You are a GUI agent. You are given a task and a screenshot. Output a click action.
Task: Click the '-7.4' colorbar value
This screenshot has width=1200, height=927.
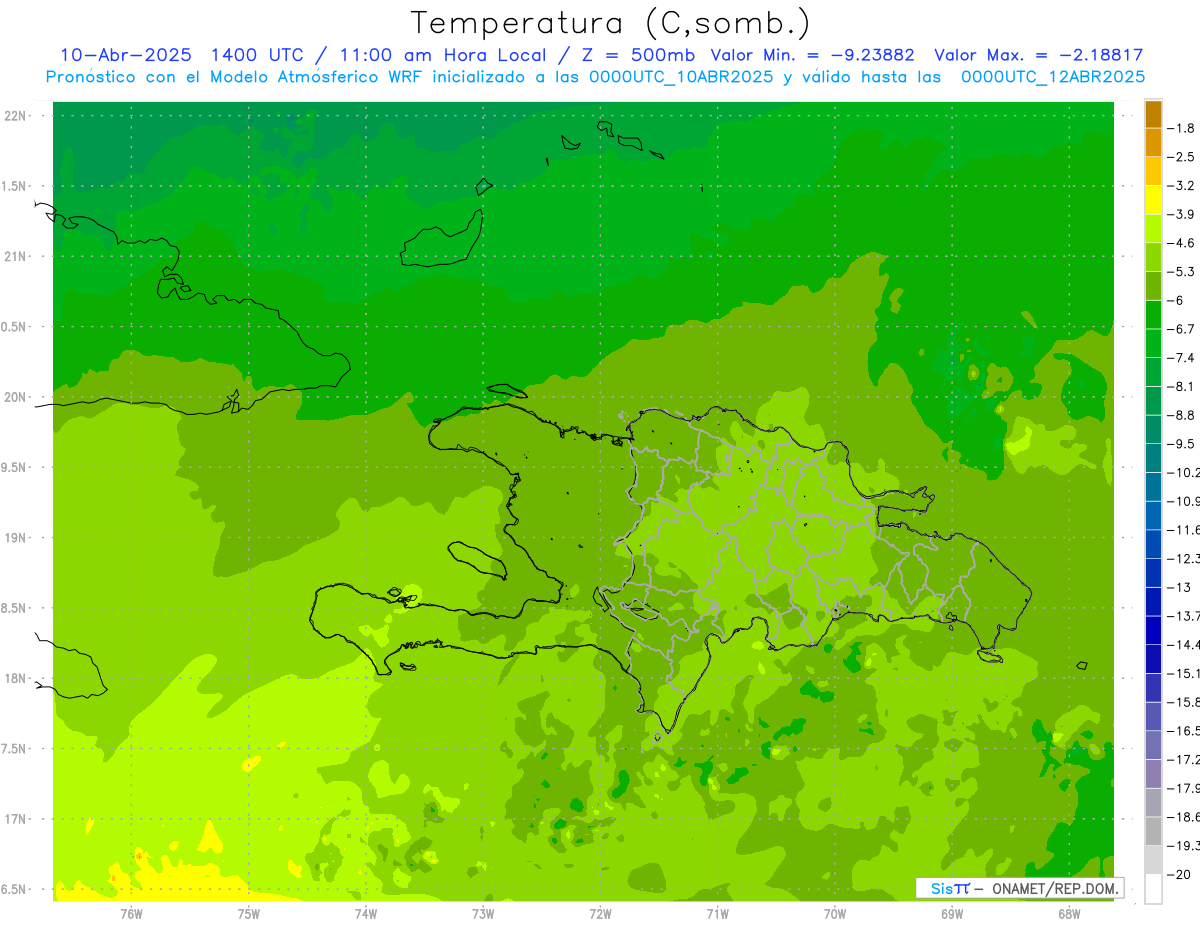[1182, 357]
